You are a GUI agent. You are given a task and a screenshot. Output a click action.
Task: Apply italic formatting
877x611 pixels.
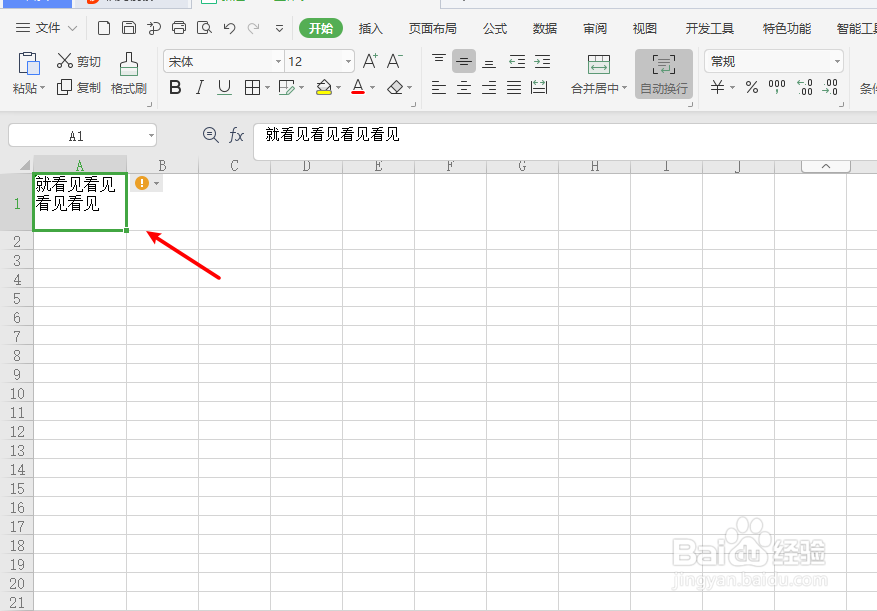coord(199,88)
